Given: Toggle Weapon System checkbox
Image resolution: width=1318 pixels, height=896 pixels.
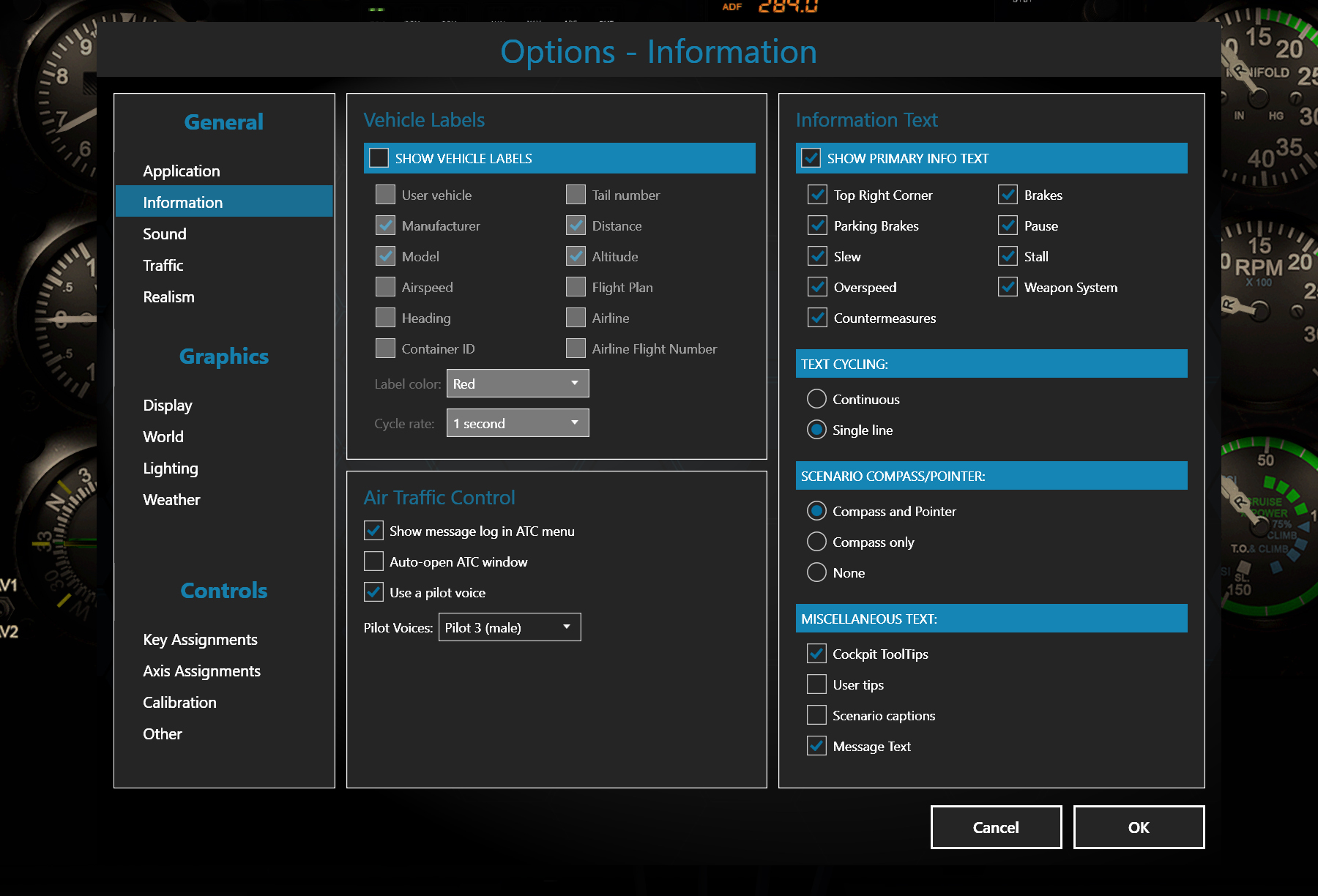Looking at the screenshot, I should [1008, 287].
